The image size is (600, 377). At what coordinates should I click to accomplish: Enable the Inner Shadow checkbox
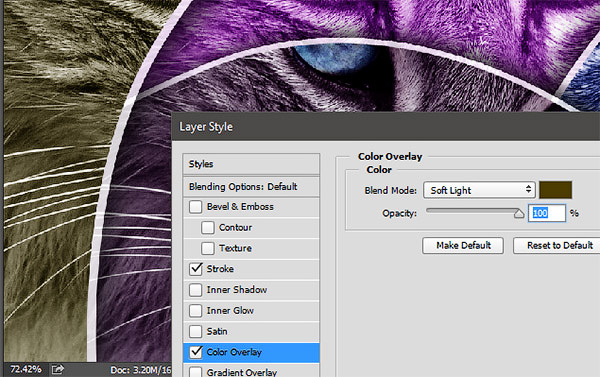tap(196, 290)
